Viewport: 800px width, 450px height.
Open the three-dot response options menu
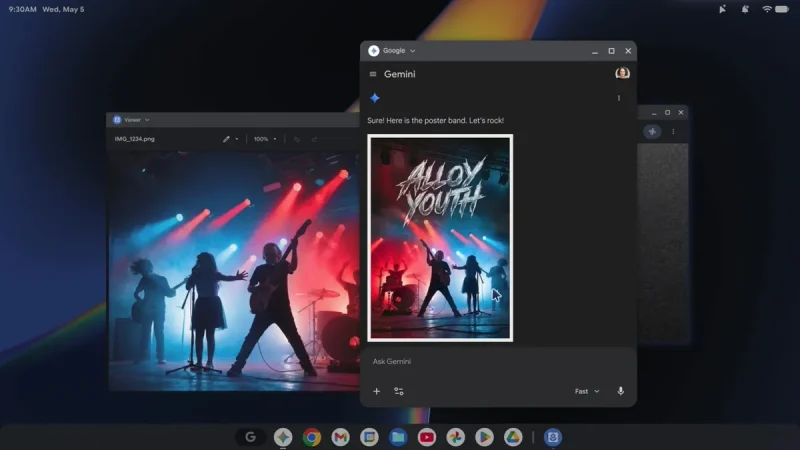tap(619, 98)
